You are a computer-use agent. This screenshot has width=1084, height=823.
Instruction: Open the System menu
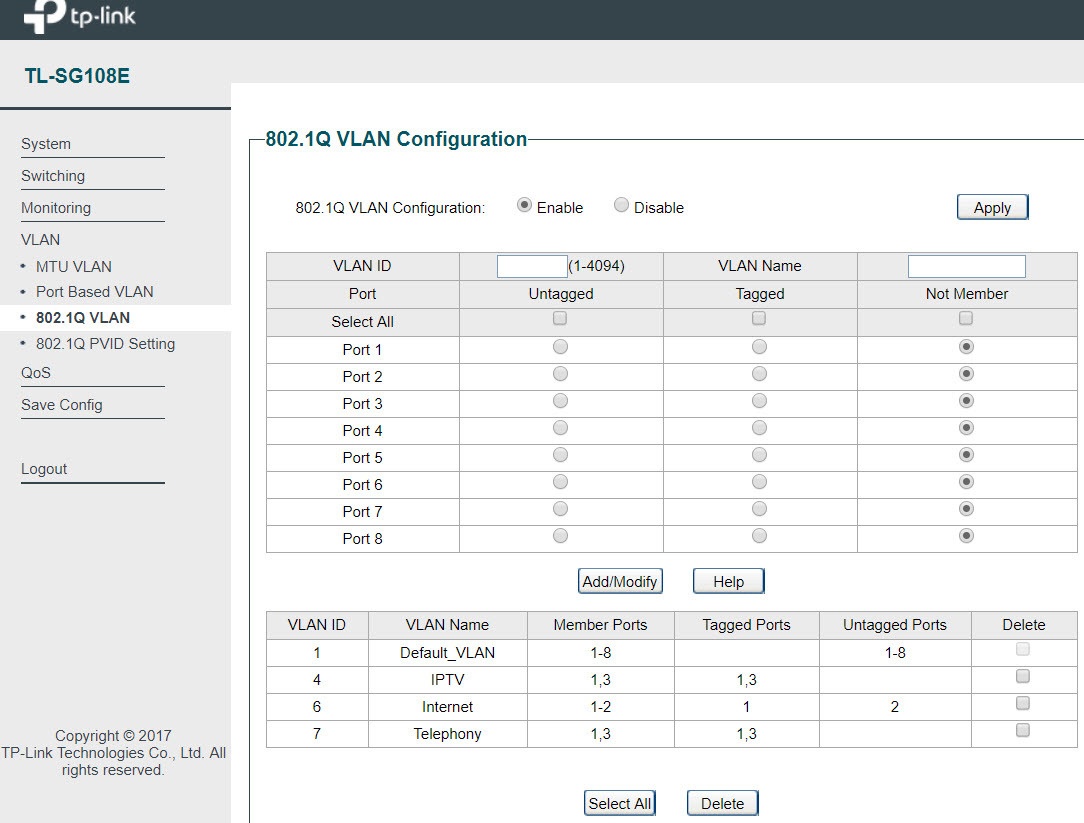pos(46,144)
